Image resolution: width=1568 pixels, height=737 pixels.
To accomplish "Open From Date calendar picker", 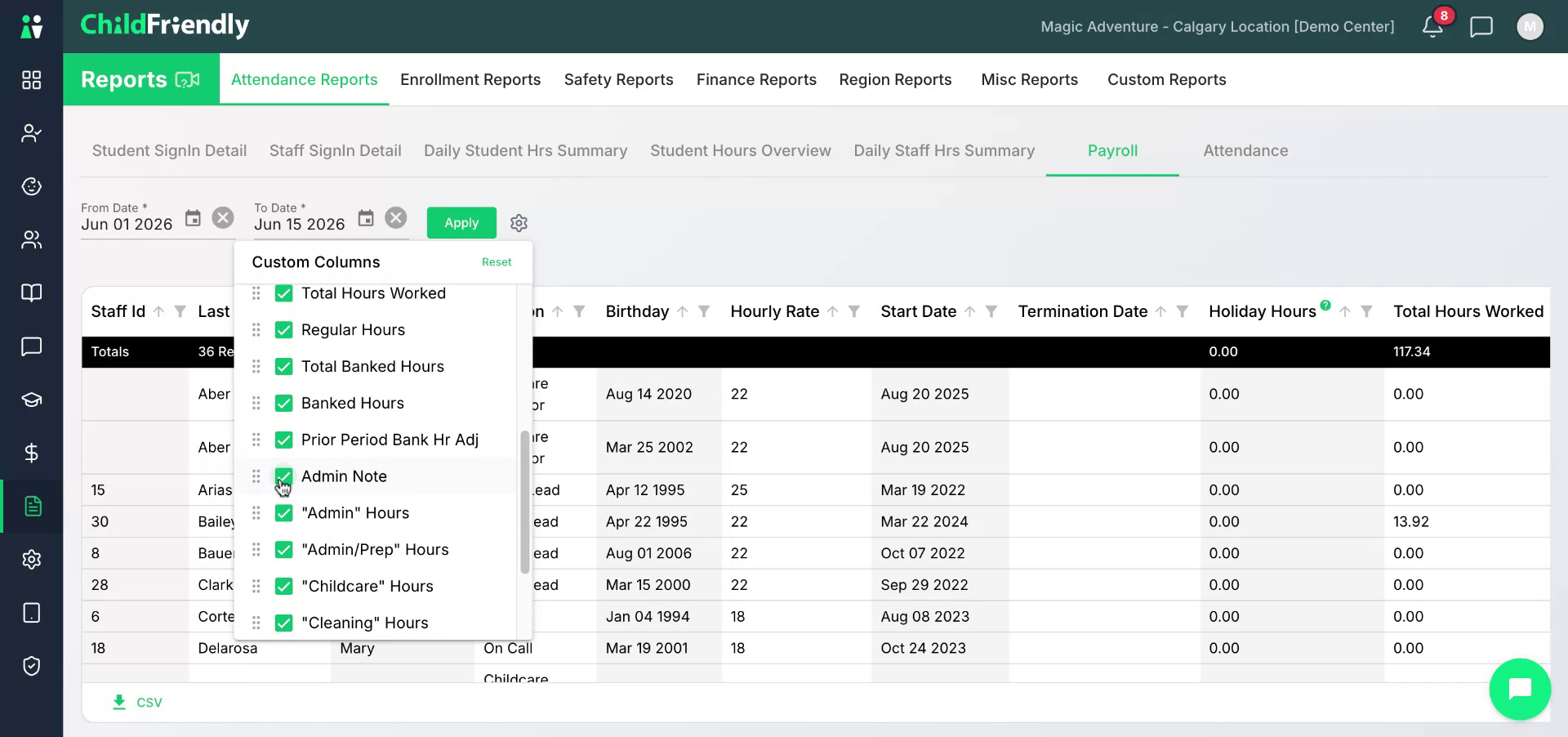I will coord(193,218).
